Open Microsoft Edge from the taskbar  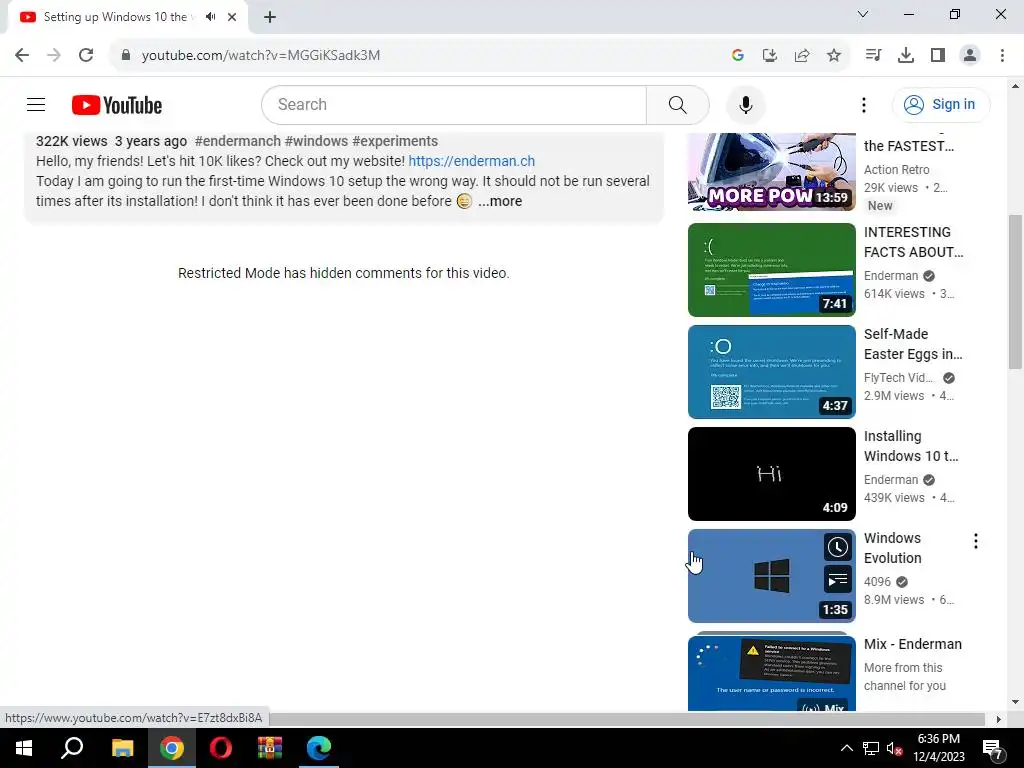point(319,748)
